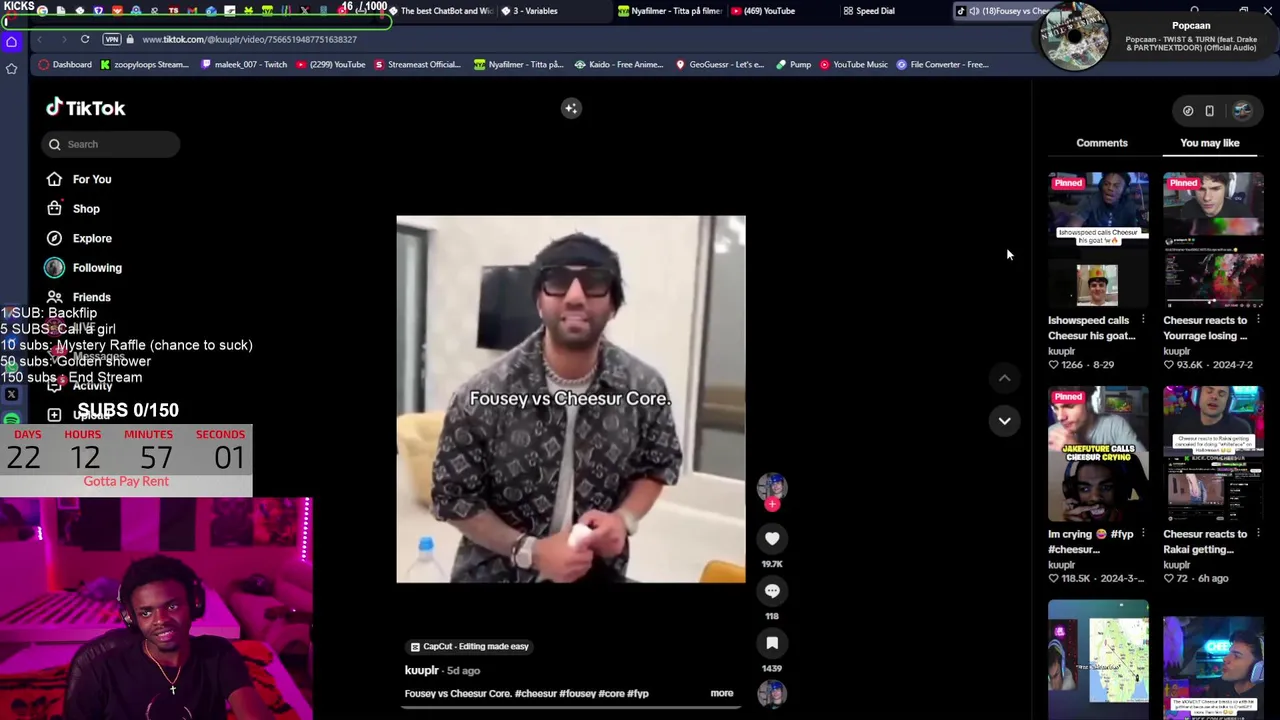This screenshot has height=720, width=1280.
Task: Open the Cheesur reacts to Rakai thumbnail
Action: pyautogui.click(x=1213, y=454)
